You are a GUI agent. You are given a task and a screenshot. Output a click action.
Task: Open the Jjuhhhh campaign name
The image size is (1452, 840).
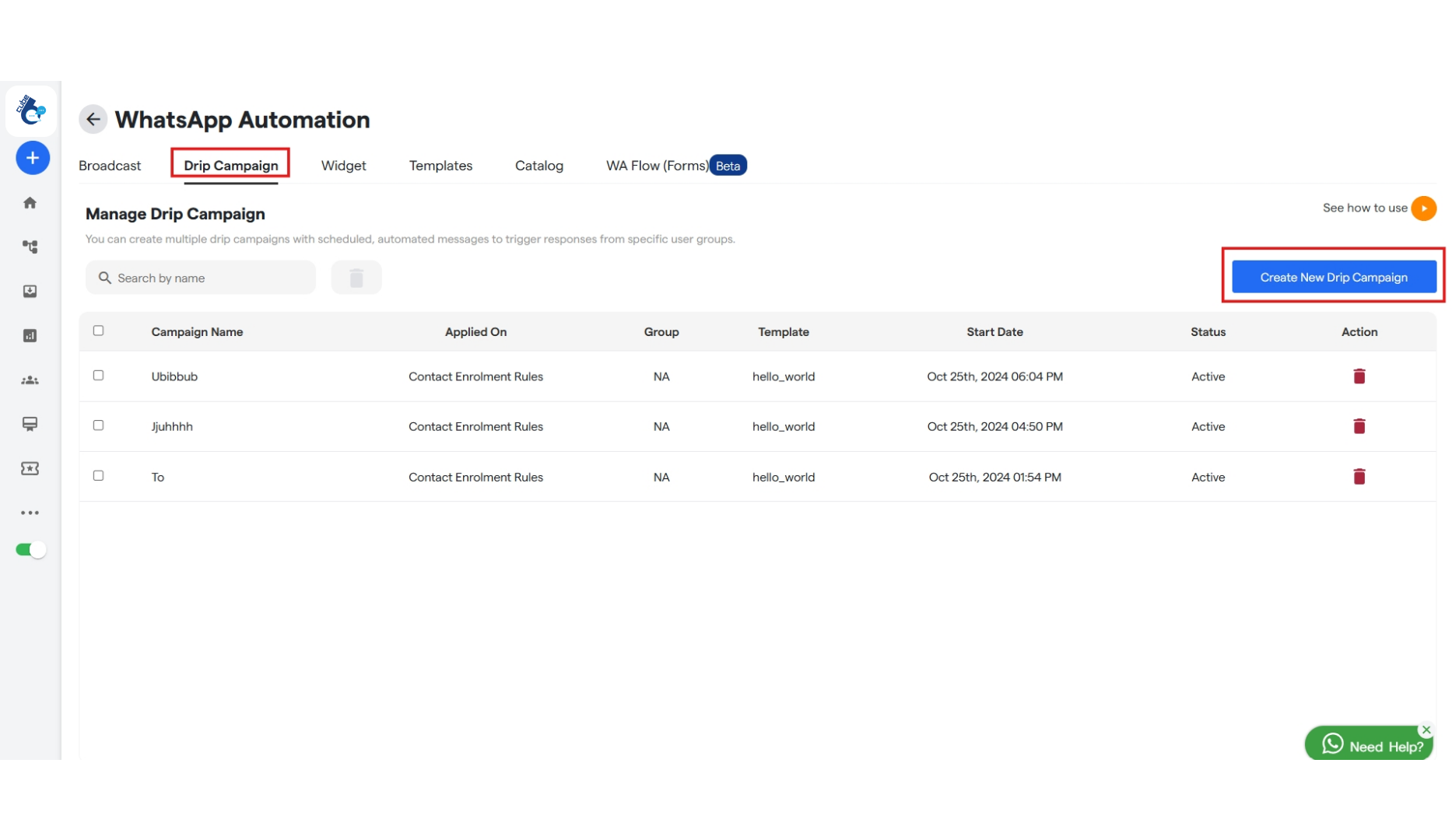coord(172,427)
